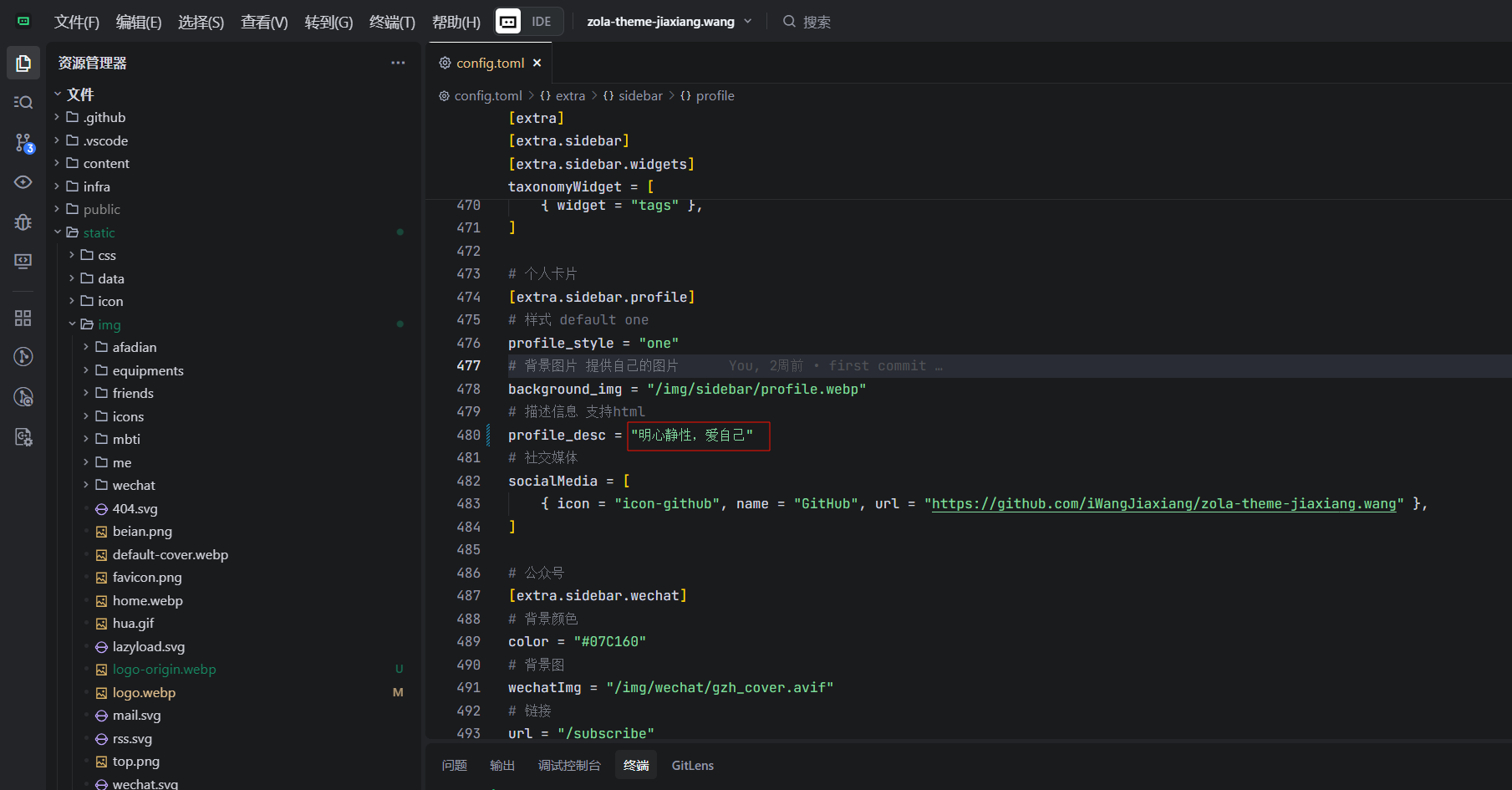The height and width of the screenshot is (790, 1512).
Task: Open the Explorer files icon in activity bar
Action: pyautogui.click(x=23, y=64)
